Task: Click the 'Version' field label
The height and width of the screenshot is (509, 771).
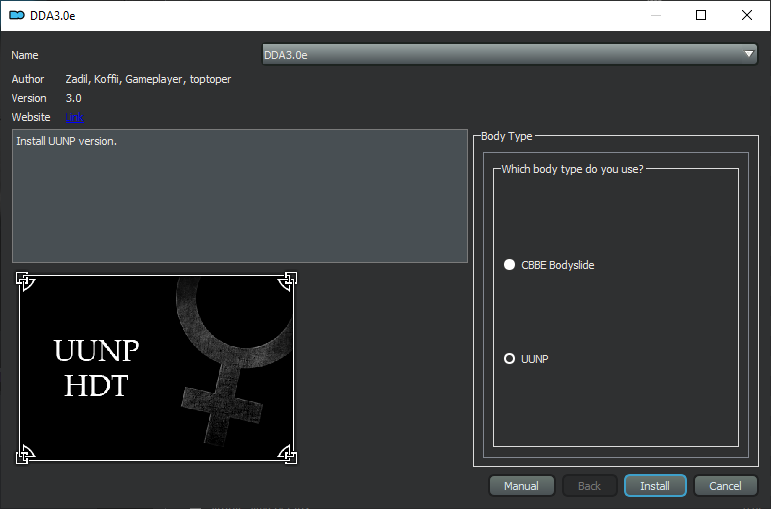Action: point(29,98)
